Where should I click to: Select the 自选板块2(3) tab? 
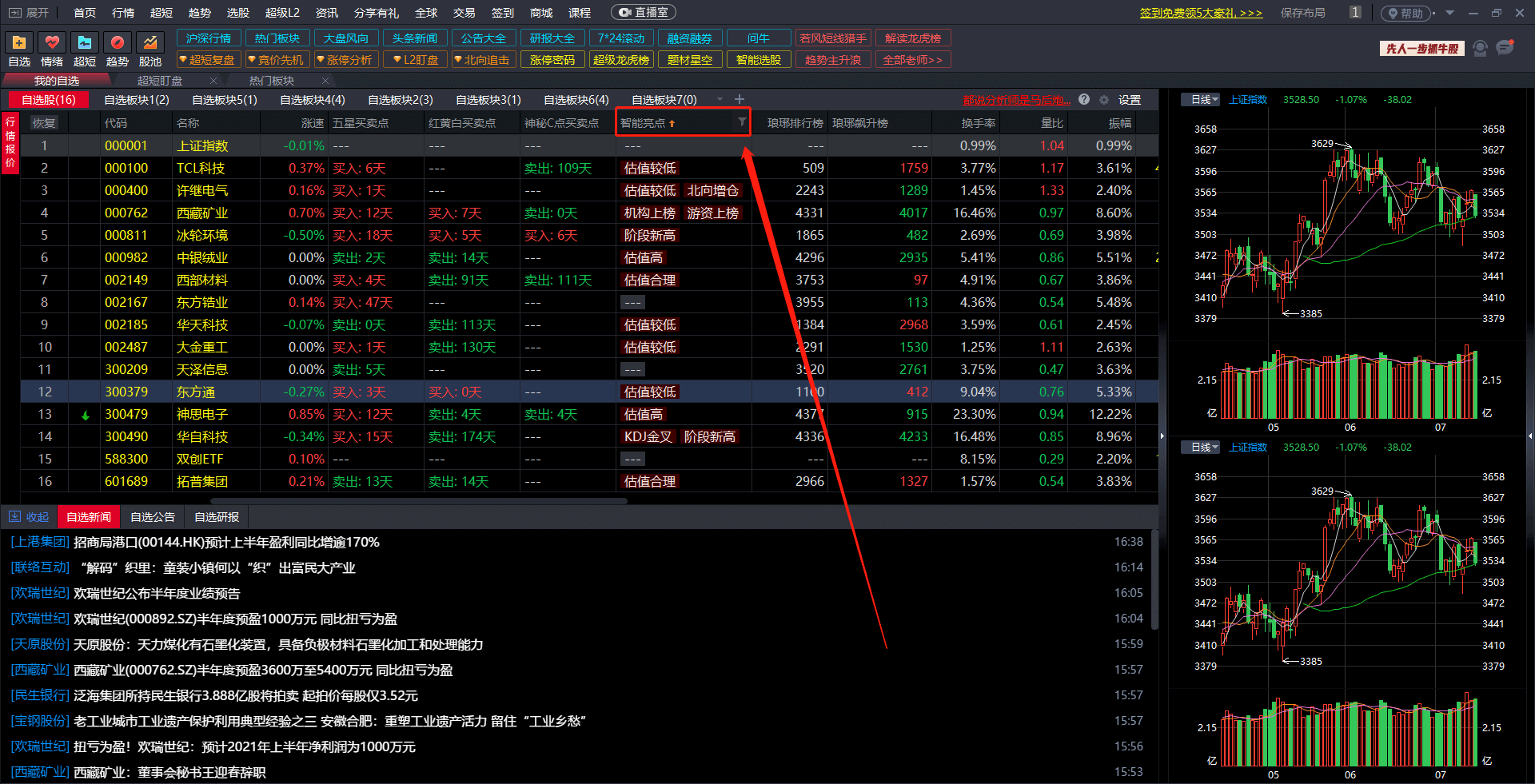(x=400, y=100)
